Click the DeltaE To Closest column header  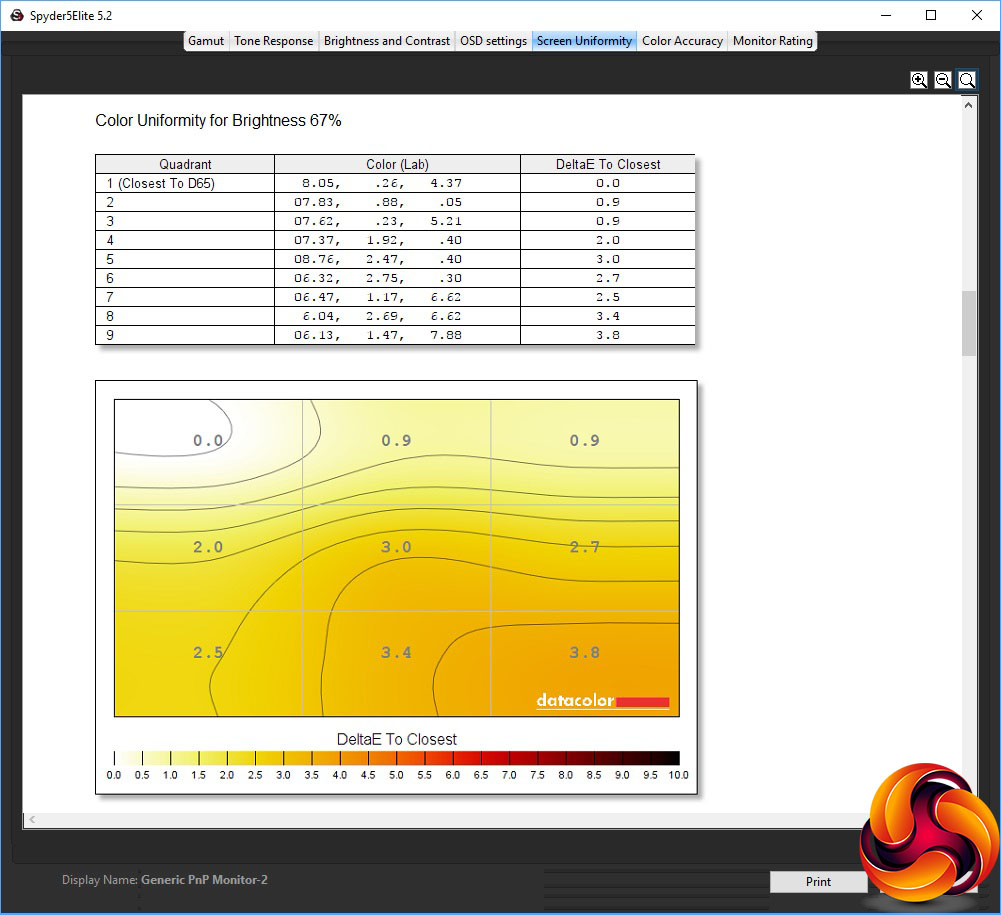[x=608, y=164]
